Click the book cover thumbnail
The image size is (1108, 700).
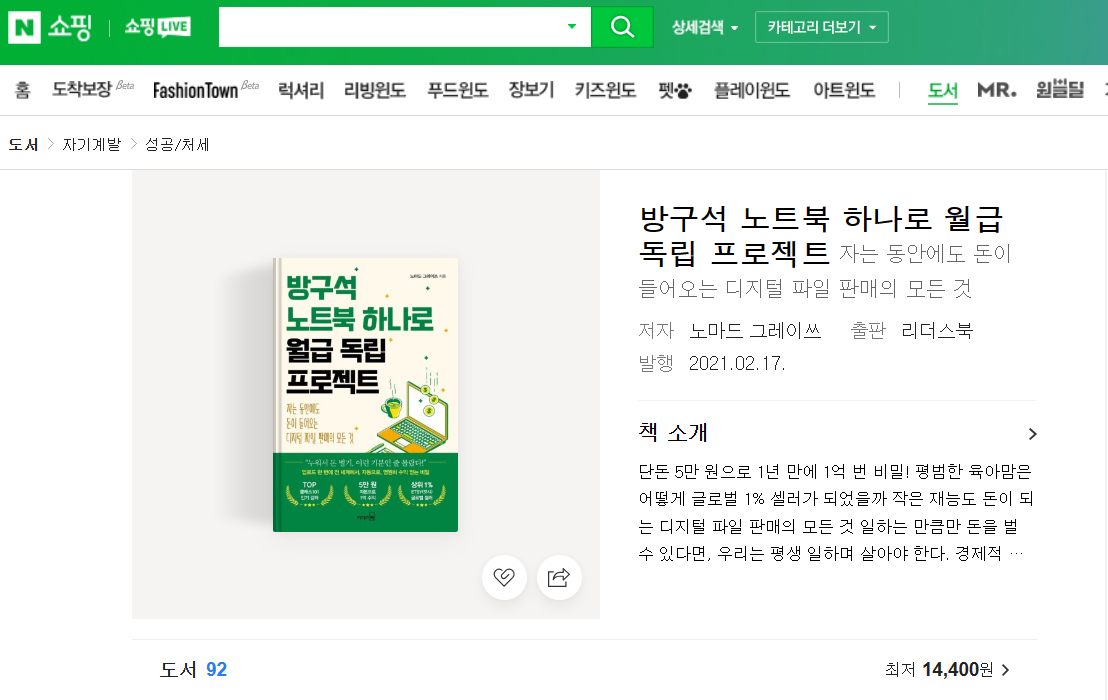pyautogui.click(x=365, y=395)
